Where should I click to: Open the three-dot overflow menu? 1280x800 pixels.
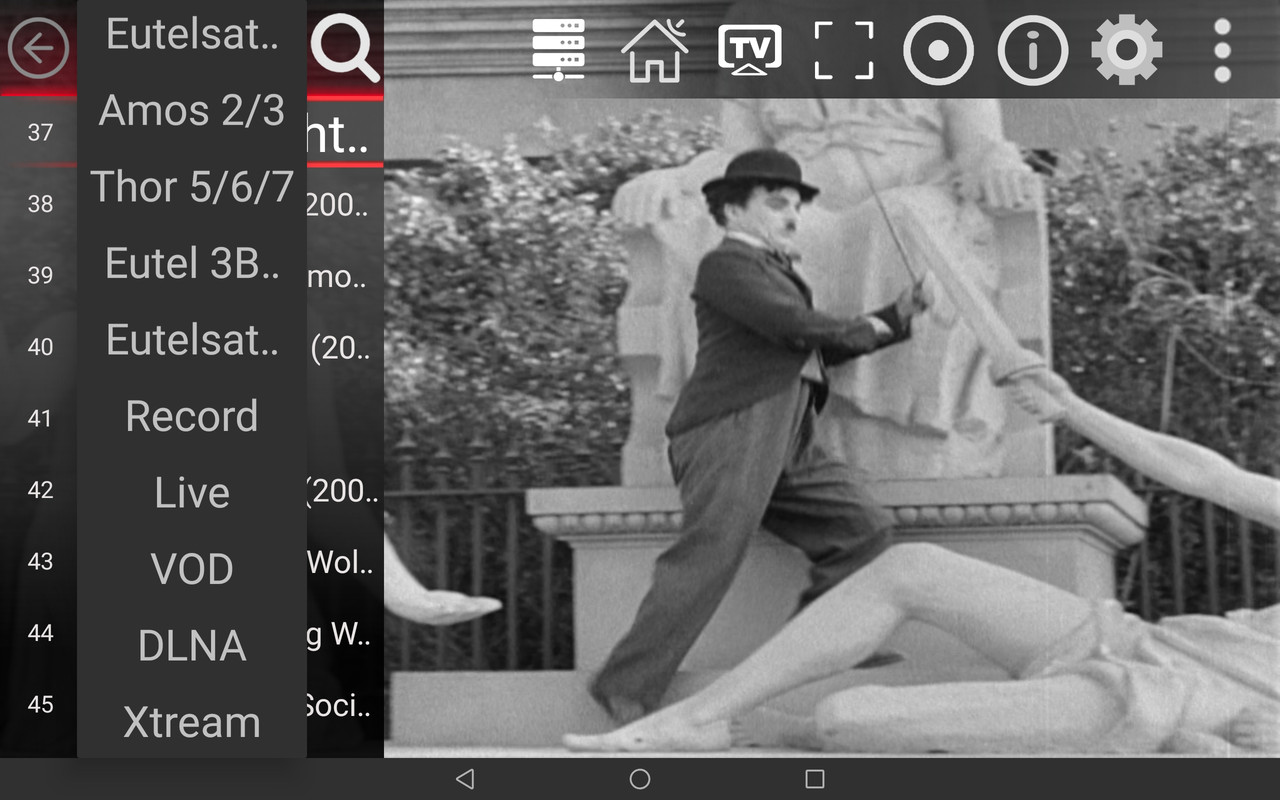click(x=1222, y=49)
